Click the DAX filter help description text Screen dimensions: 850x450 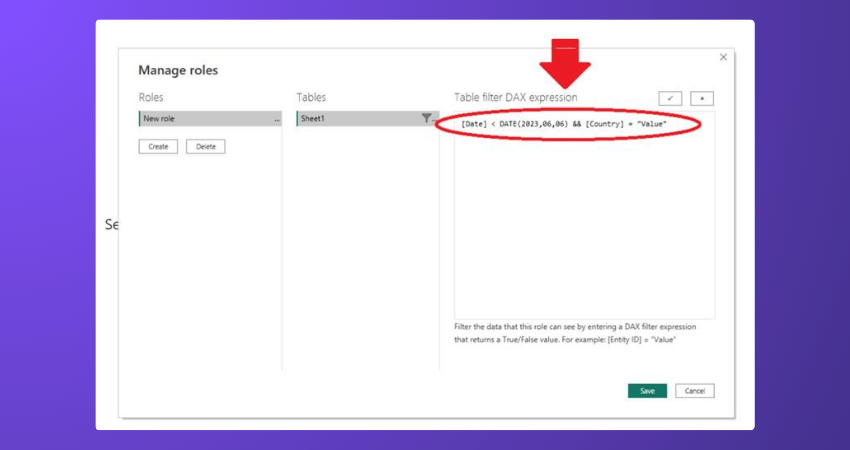[575, 333]
